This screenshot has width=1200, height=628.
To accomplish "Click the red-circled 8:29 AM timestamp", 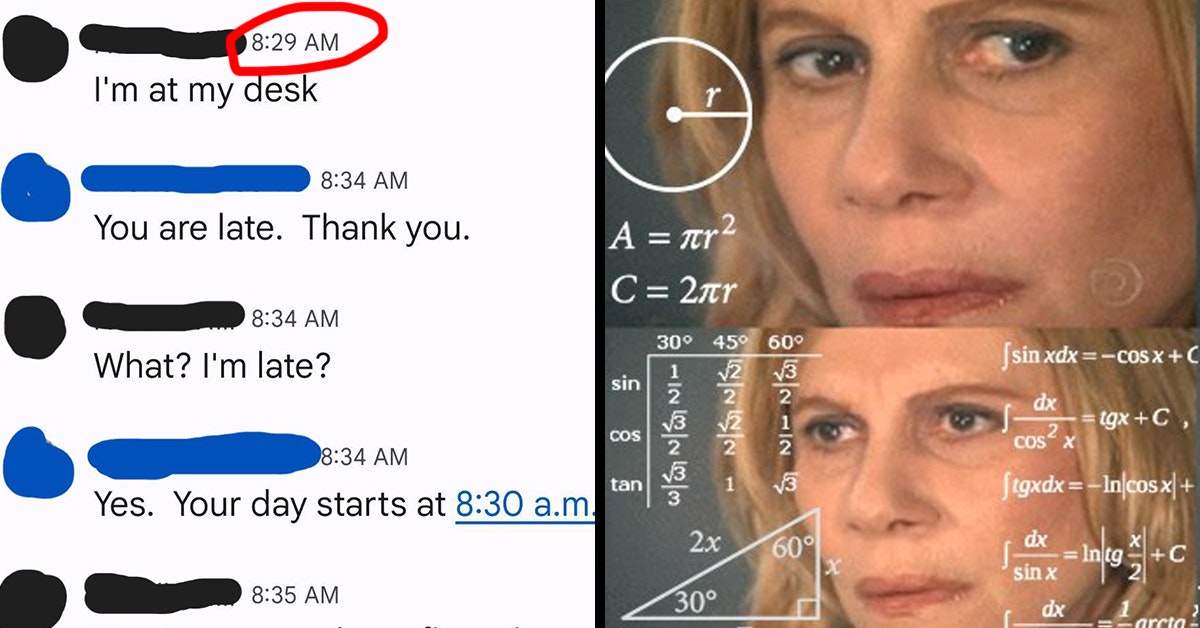I will 294,42.
